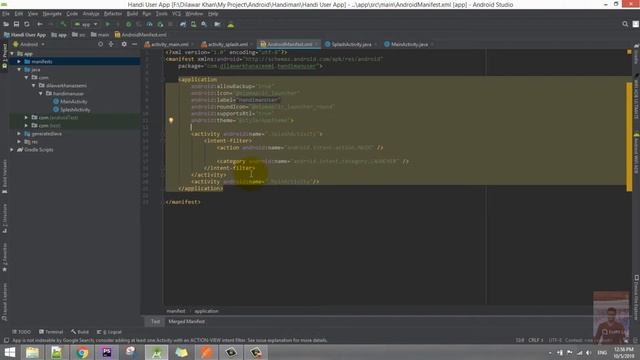This screenshot has height=360, width=640.
Task: Open the File menu
Action: point(6,14)
